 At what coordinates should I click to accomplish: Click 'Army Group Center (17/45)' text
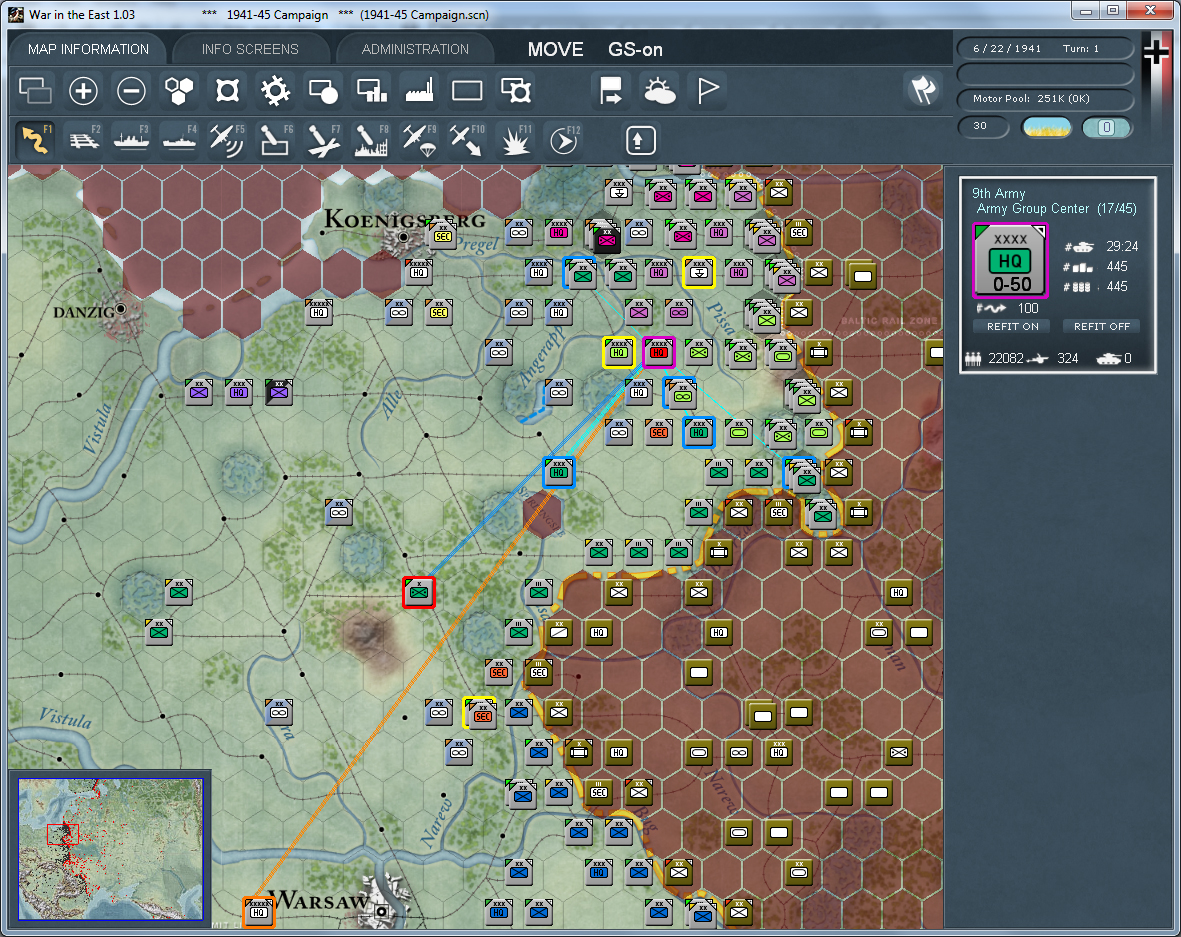click(x=1057, y=209)
